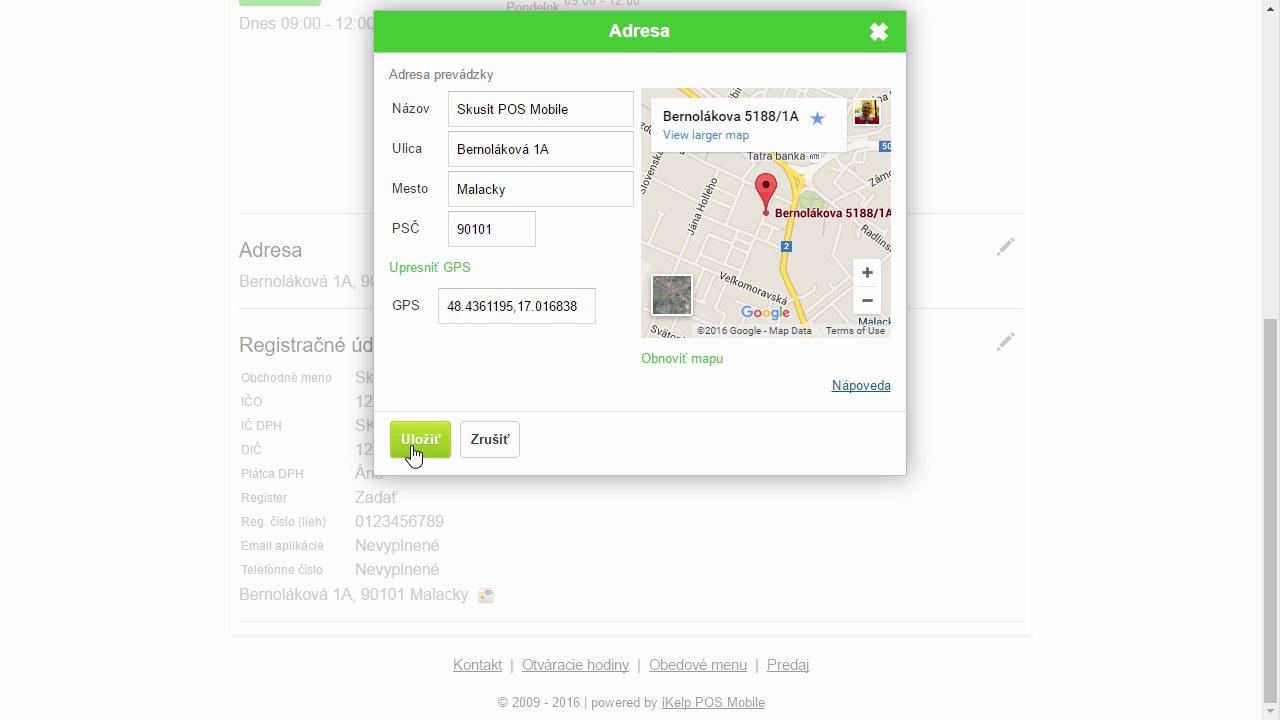This screenshot has width=1280, height=720.
Task: Close the Adresa dialog with the X icon
Action: [x=878, y=32]
